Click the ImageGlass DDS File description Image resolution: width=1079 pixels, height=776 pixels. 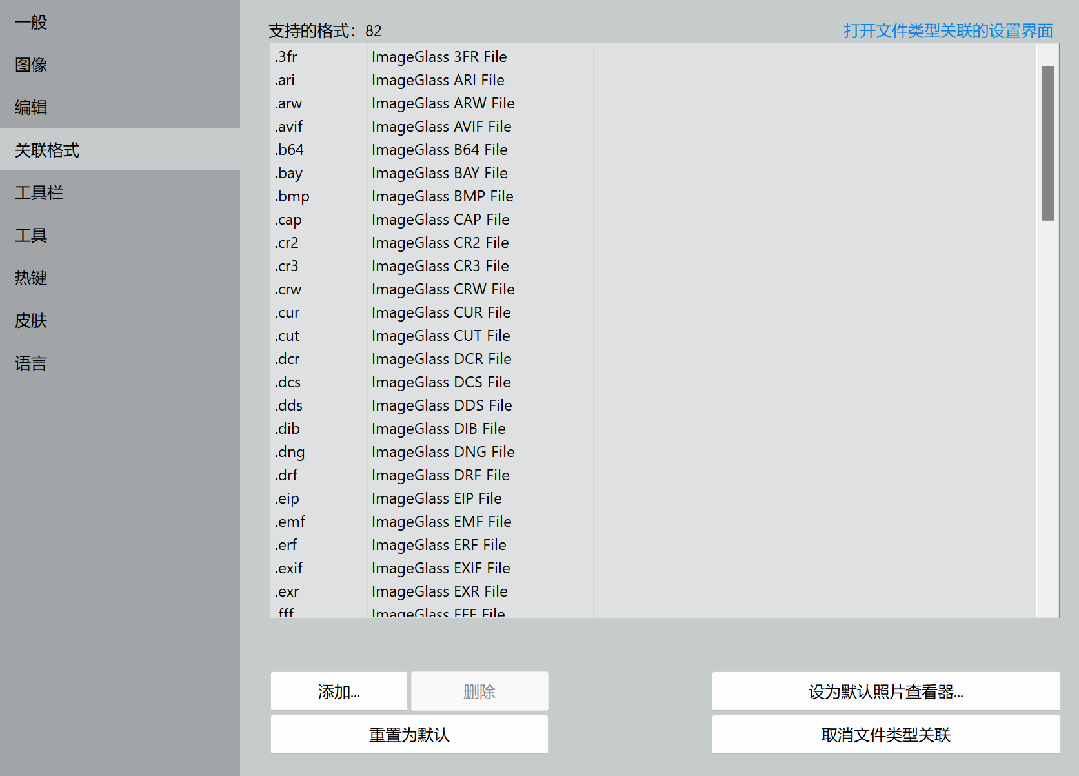[442, 405]
